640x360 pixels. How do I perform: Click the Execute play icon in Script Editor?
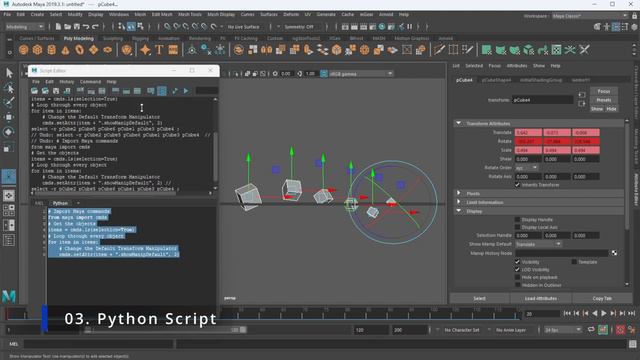(x=186, y=91)
